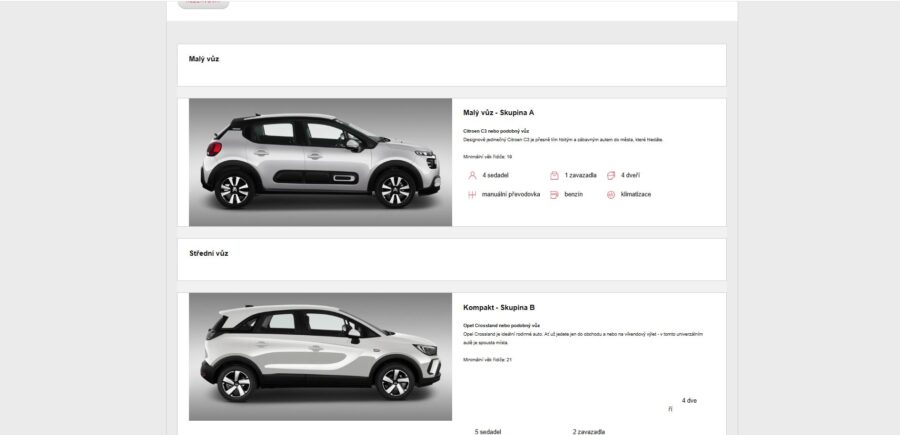This screenshot has height=435, width=900.
Task: Click the 4 dveří label
Action: pos(630,176)
